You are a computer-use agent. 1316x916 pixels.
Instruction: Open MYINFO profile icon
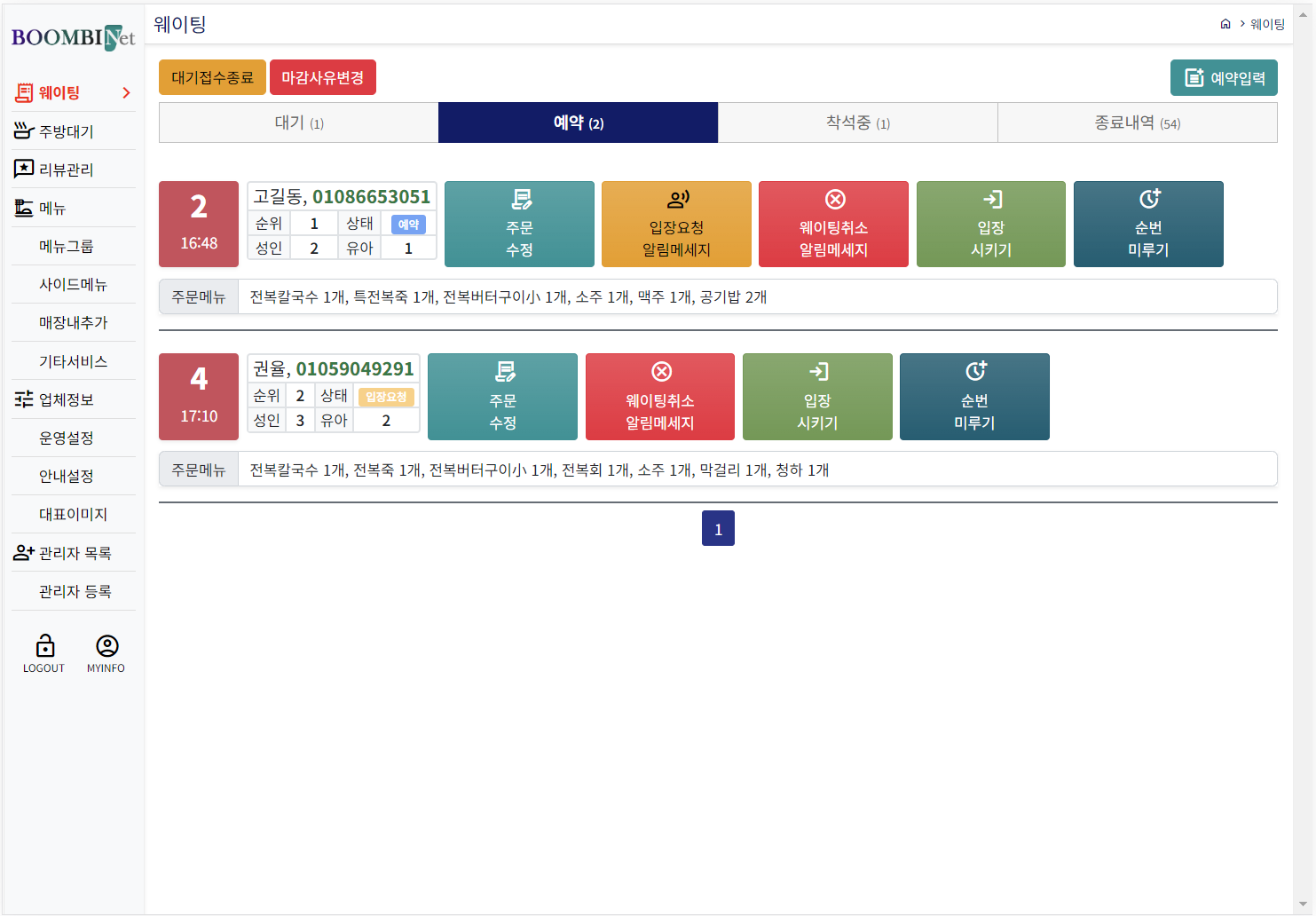pos(106,646)
